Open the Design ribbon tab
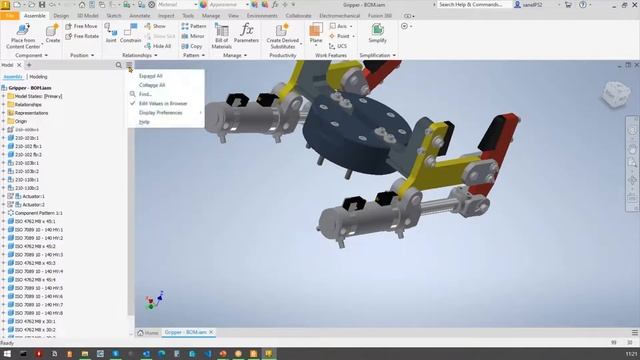This screenshot has width=640, height=360. click(61, 16)
